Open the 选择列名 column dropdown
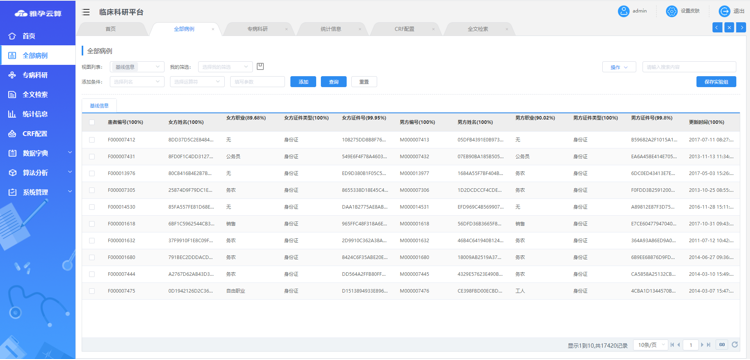 (137, 82)
